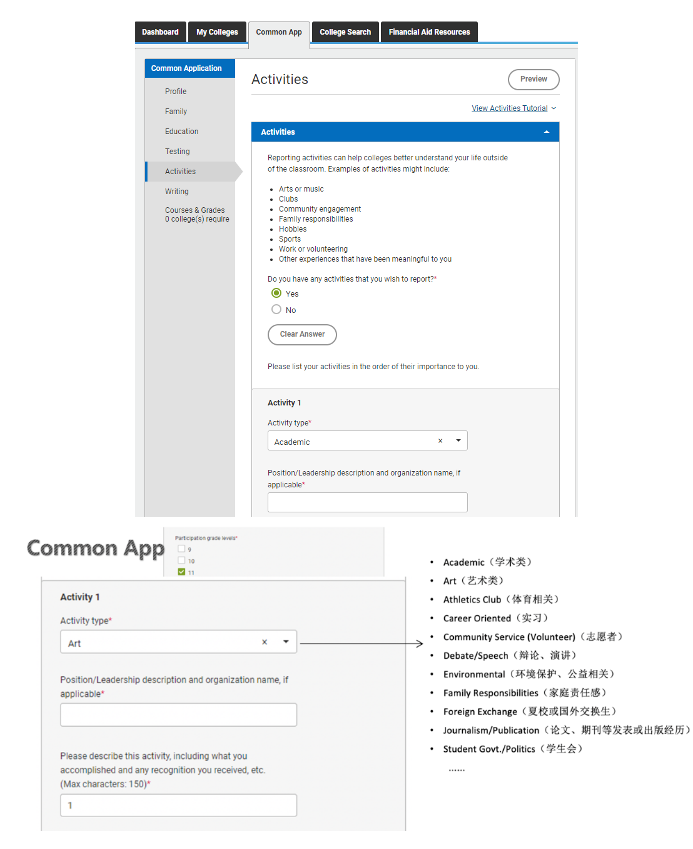This screenshot has width=693, height=849.
Task: Click the 'Activity 1' heading in upper form
Action: click(x=284, y=403)
